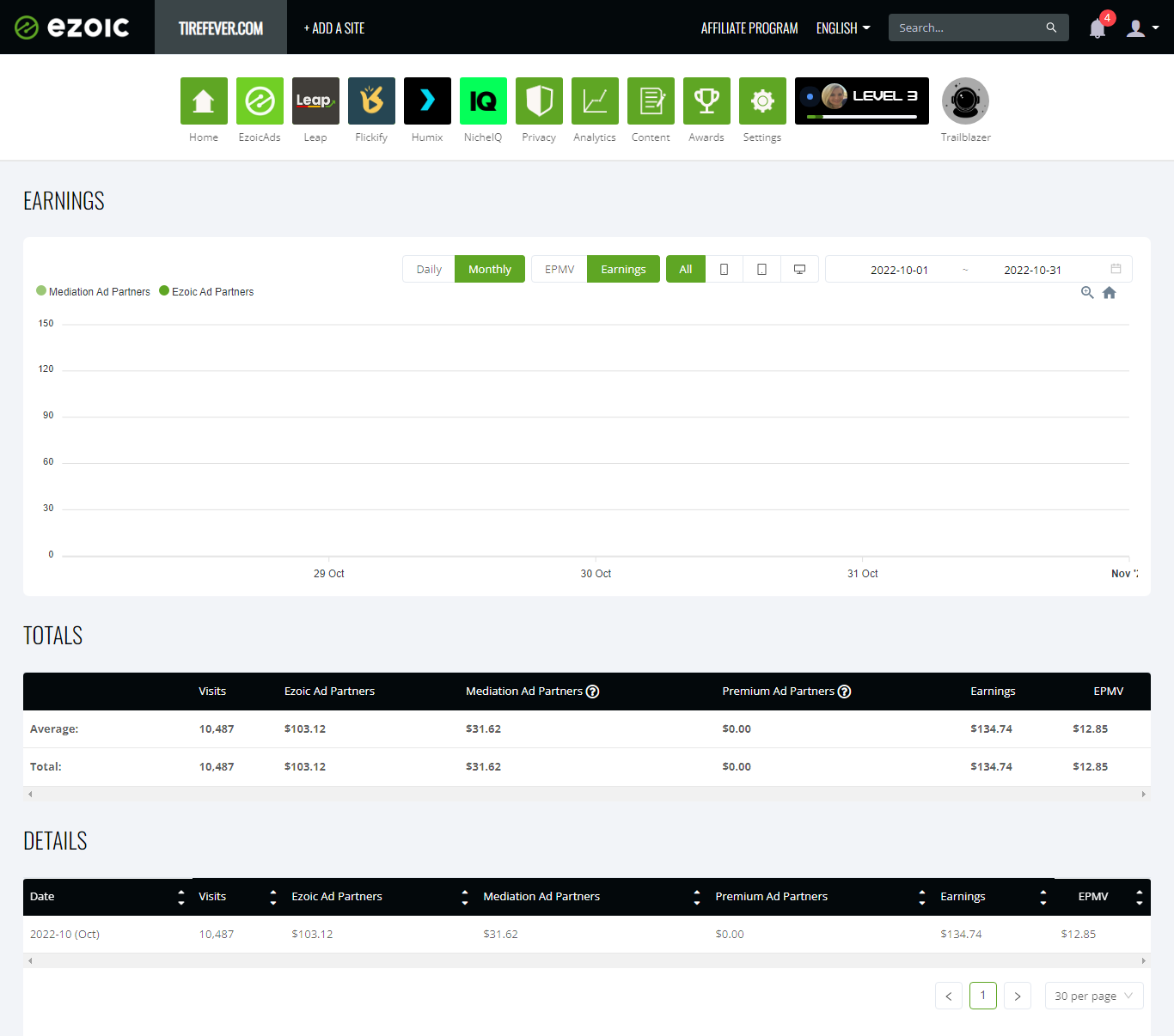The width and height of the screenshot is (1174, 1036).
Task: Show Earnings metric in chart
Action: click(x=623, y=269)
